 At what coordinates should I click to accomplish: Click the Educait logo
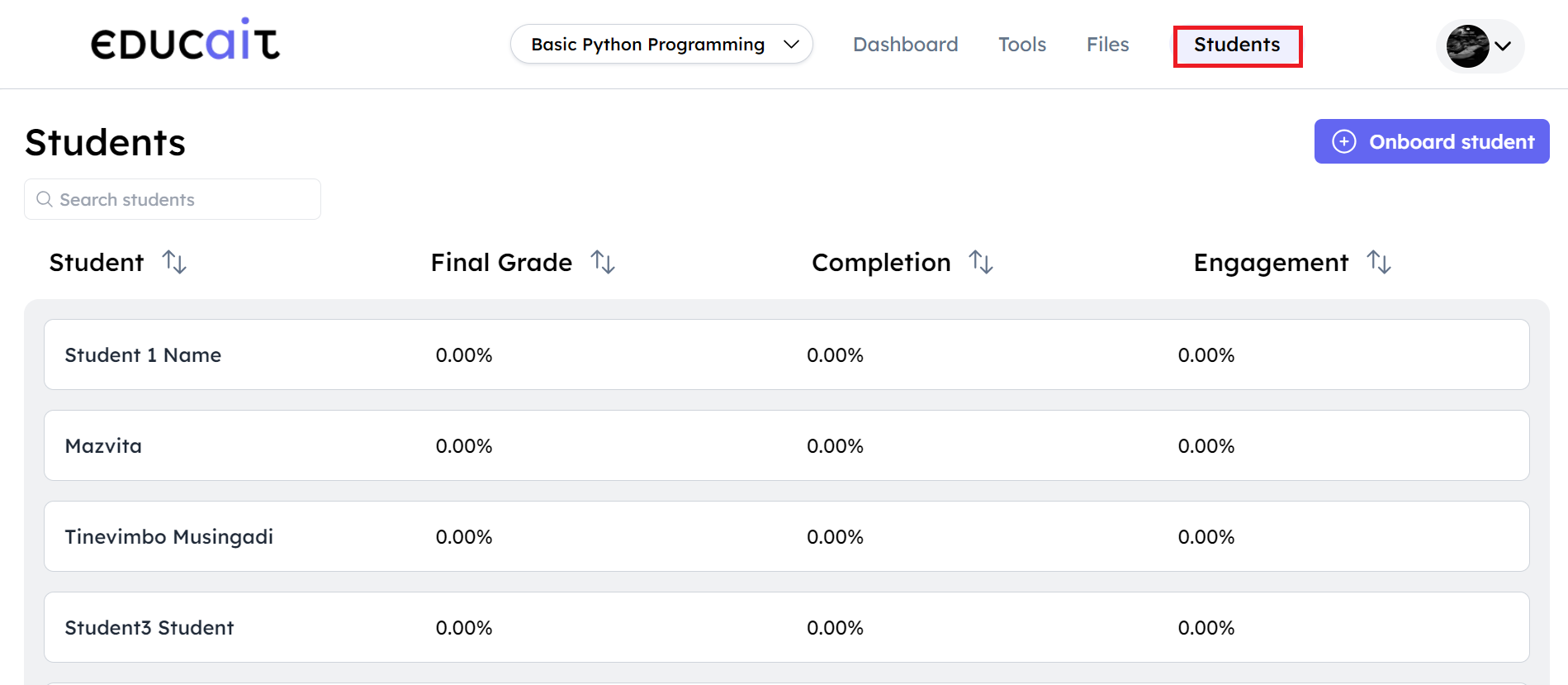click(x=185, y=40)
